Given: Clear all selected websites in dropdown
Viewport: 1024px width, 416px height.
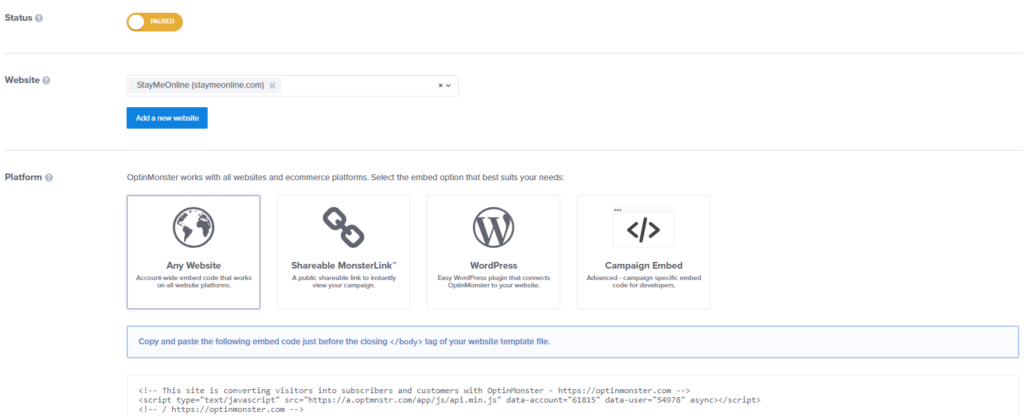Looking at the screenshot, I should tap(440, 86).
